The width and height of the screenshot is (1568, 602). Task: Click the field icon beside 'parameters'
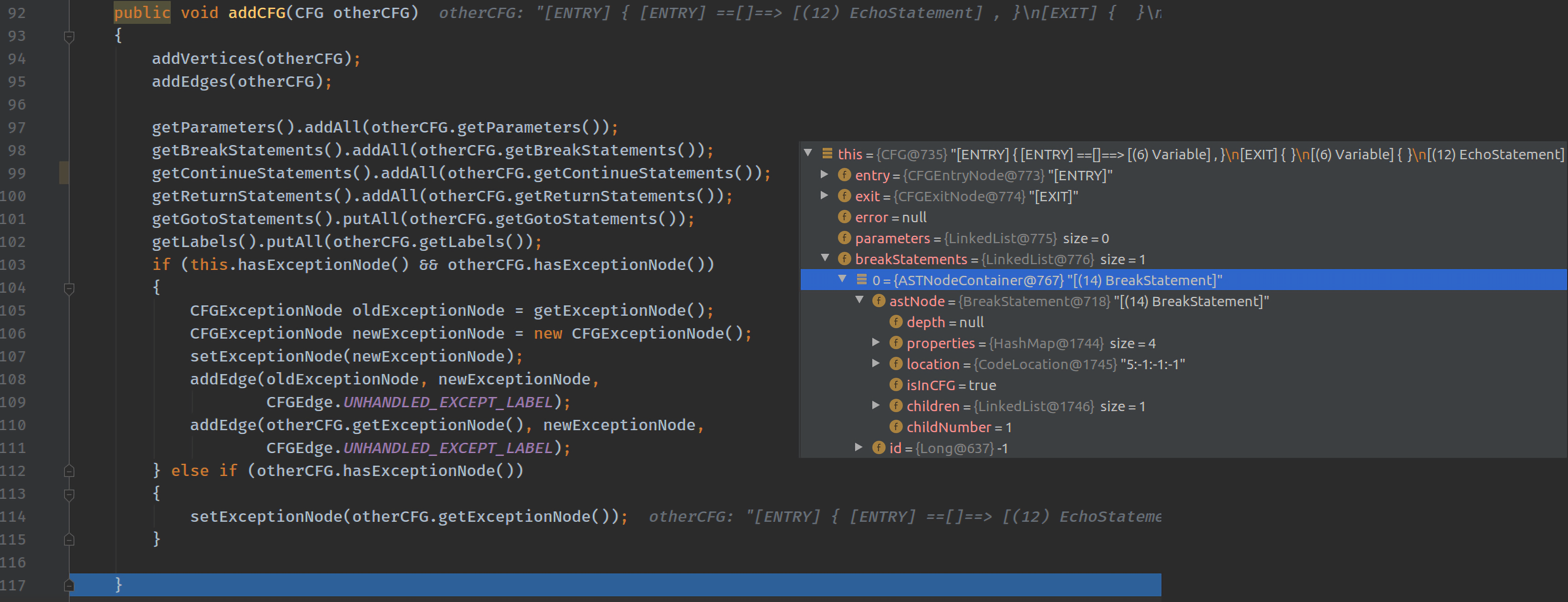[x=844, y=238]
